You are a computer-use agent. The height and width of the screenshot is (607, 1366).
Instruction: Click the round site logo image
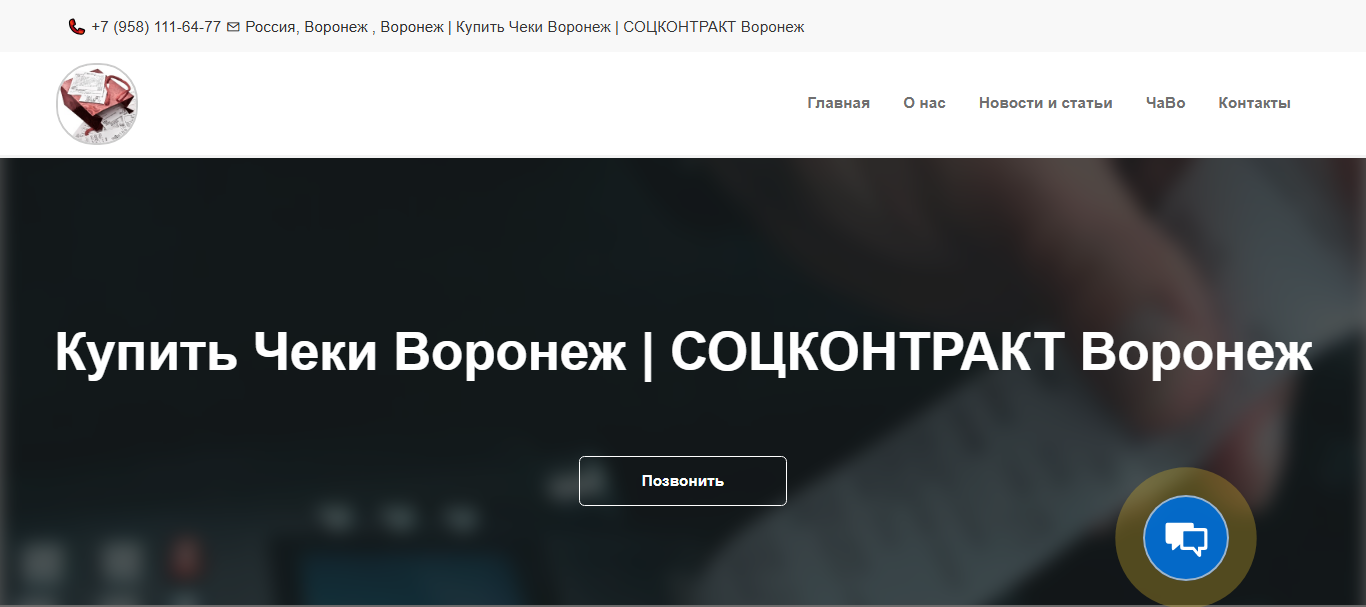(x=97, y=104)
